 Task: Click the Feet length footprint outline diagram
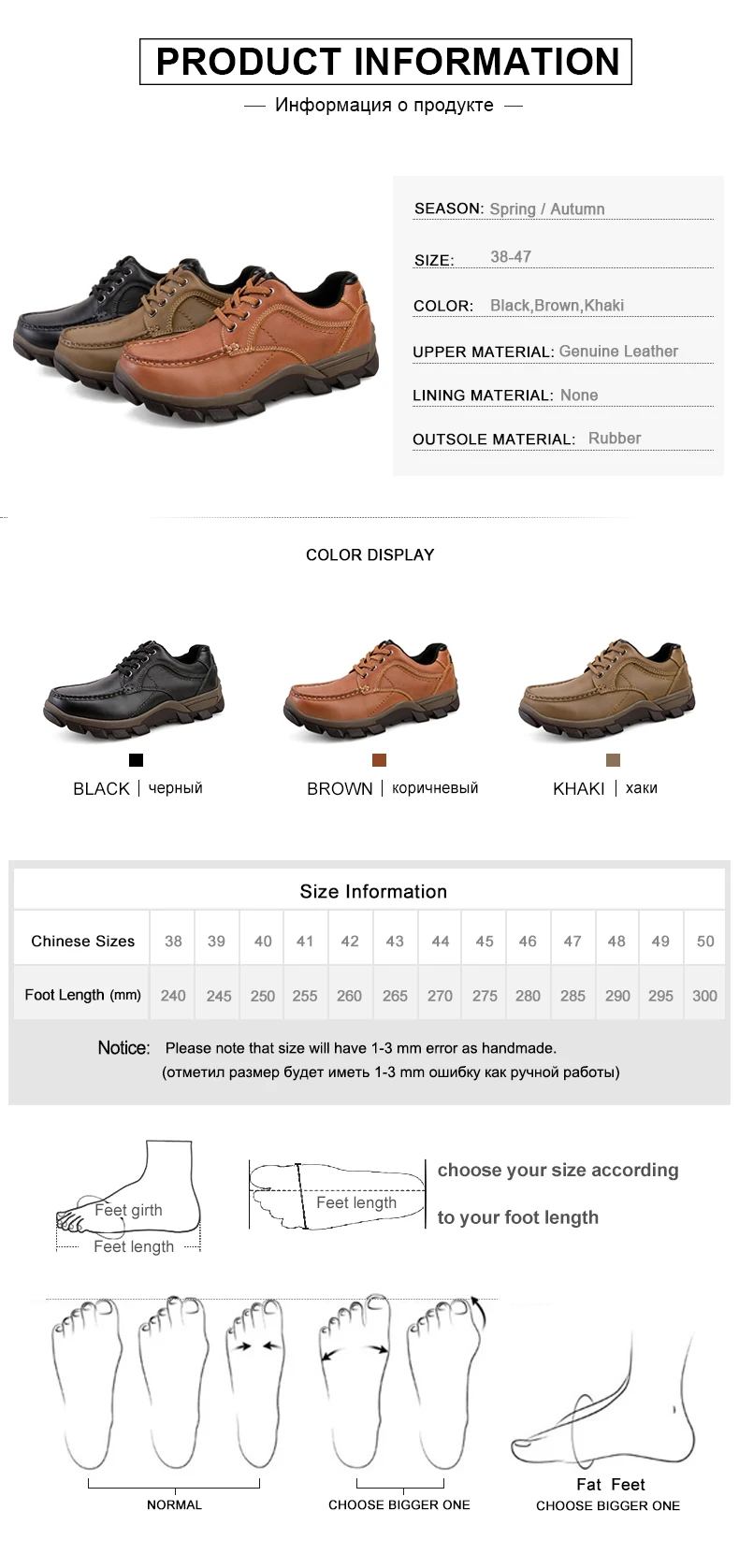click(x=337, y=1195)
